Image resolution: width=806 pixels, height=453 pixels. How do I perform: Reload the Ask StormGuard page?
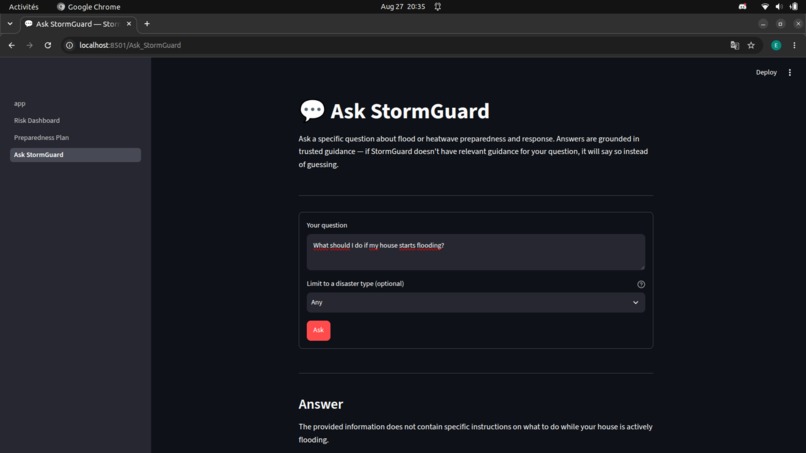[48, 45]
